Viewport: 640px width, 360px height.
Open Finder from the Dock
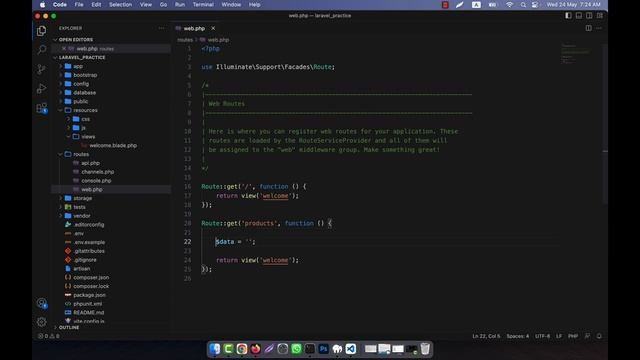tap(215, 349)
